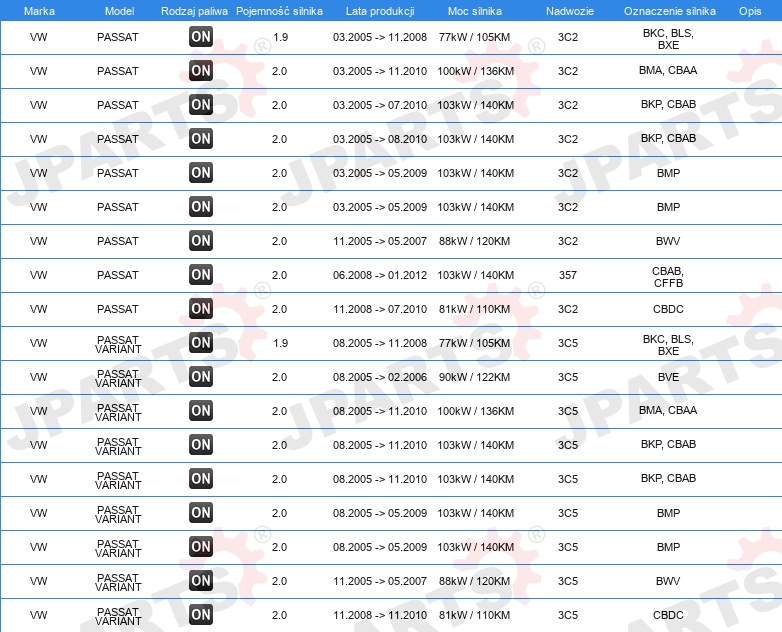The image size is (782, 632).
Task: Click the ON icon in the BVE engine row
Action: 200,376
